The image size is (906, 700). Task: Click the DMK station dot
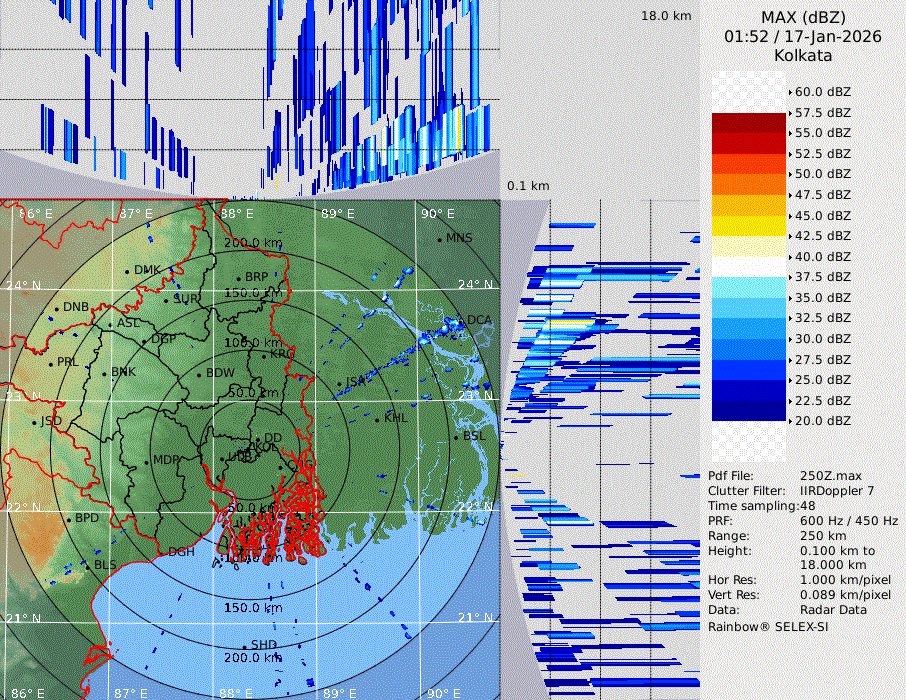[x=127, y=271]
